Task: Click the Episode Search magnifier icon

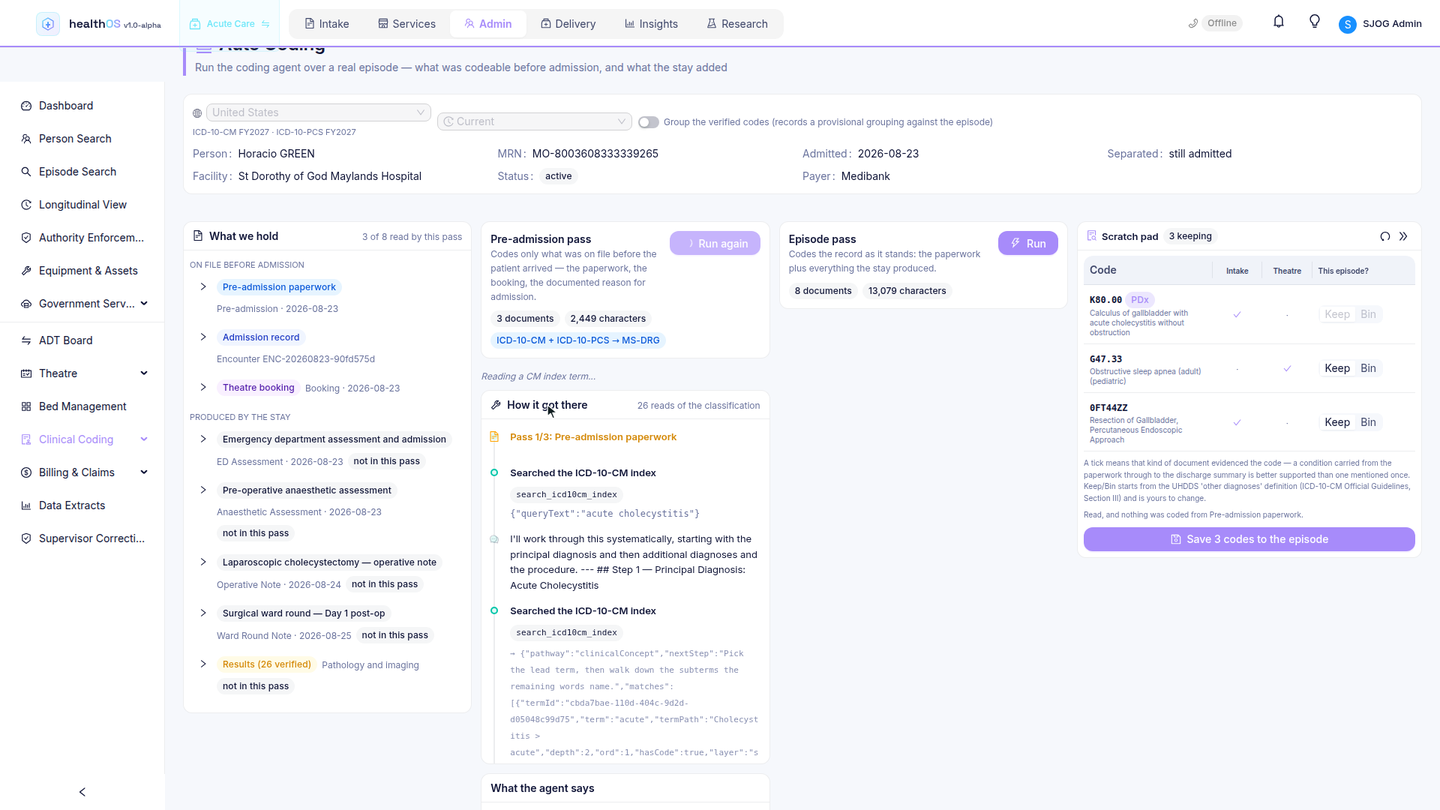Action: (x=26, y=172)
